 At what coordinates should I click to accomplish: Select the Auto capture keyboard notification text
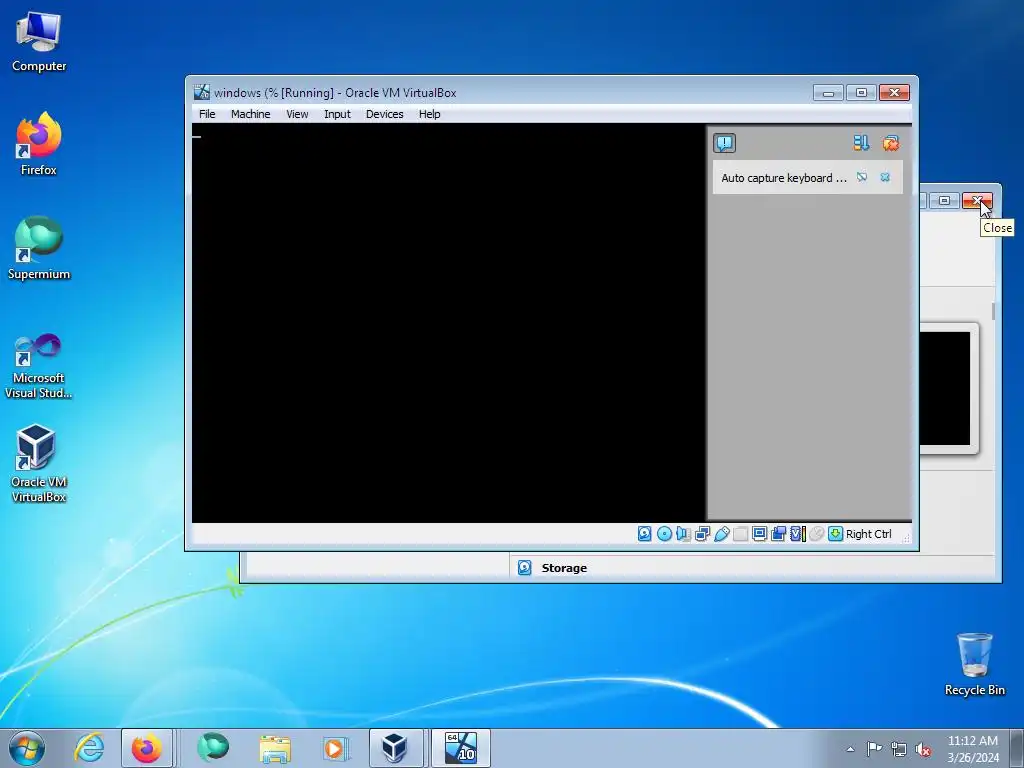coord(784,178)
